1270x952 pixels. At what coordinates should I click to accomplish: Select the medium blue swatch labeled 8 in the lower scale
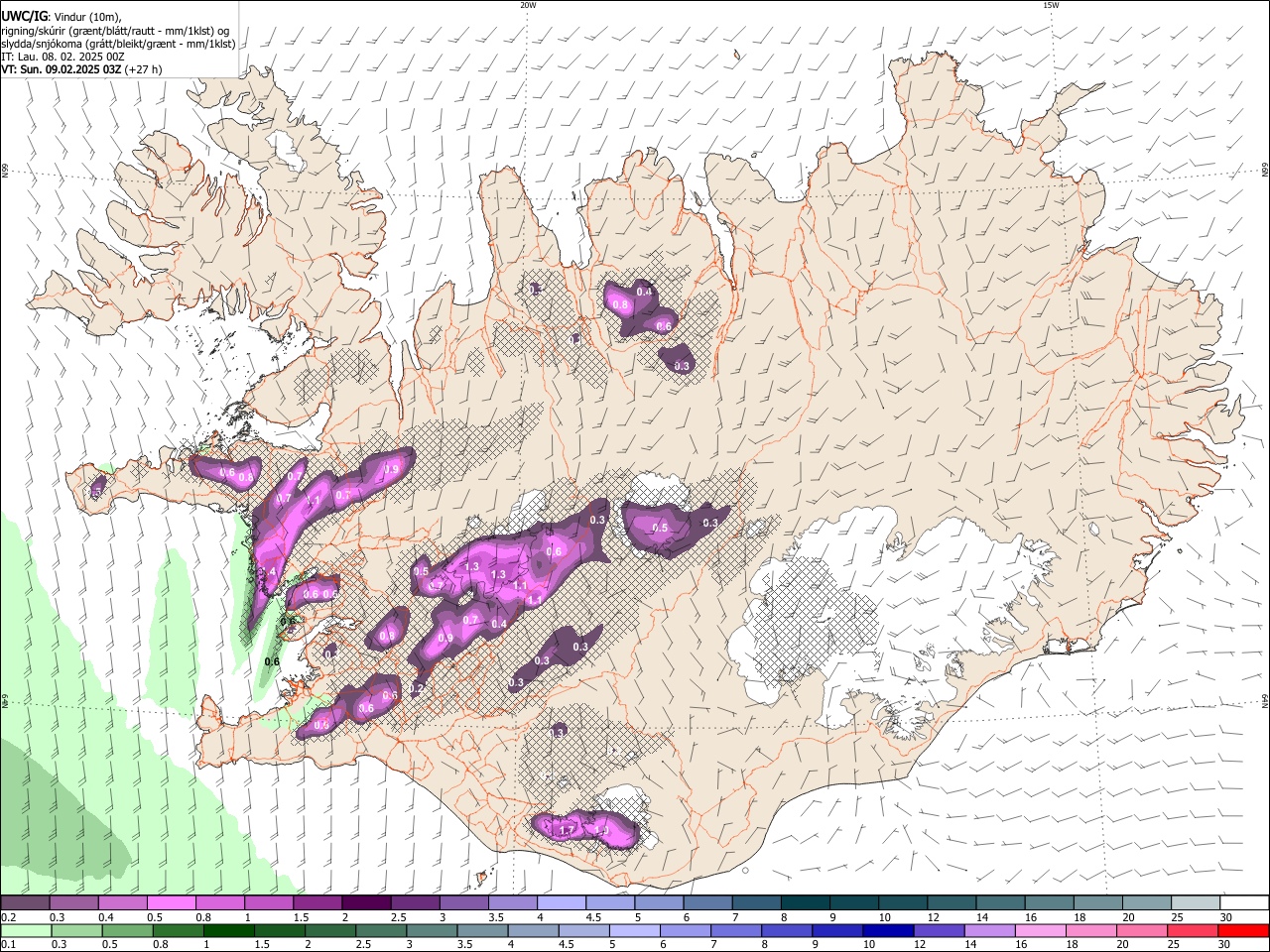pyautogui.click(x=787, y=930)
